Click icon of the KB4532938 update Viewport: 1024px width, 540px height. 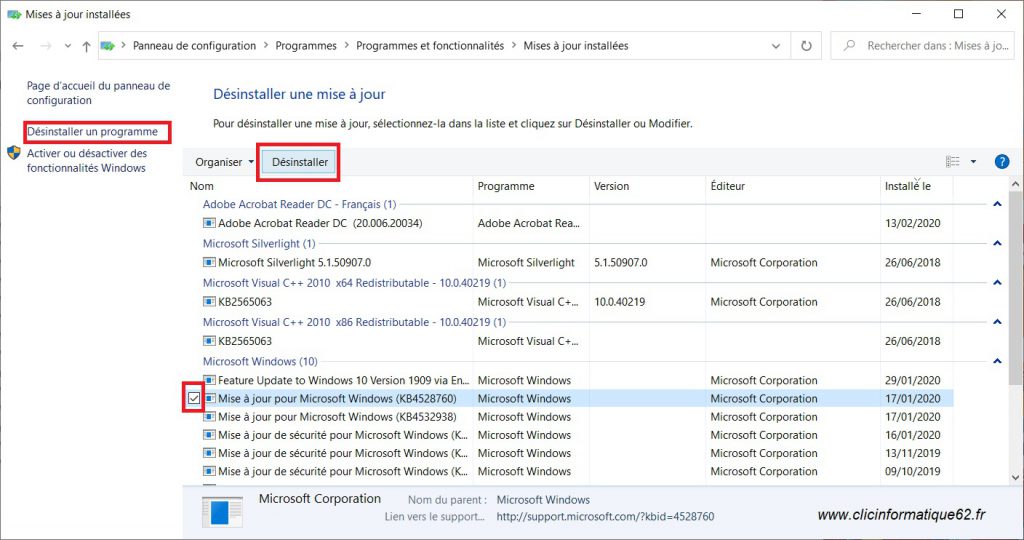coord(209,417)
